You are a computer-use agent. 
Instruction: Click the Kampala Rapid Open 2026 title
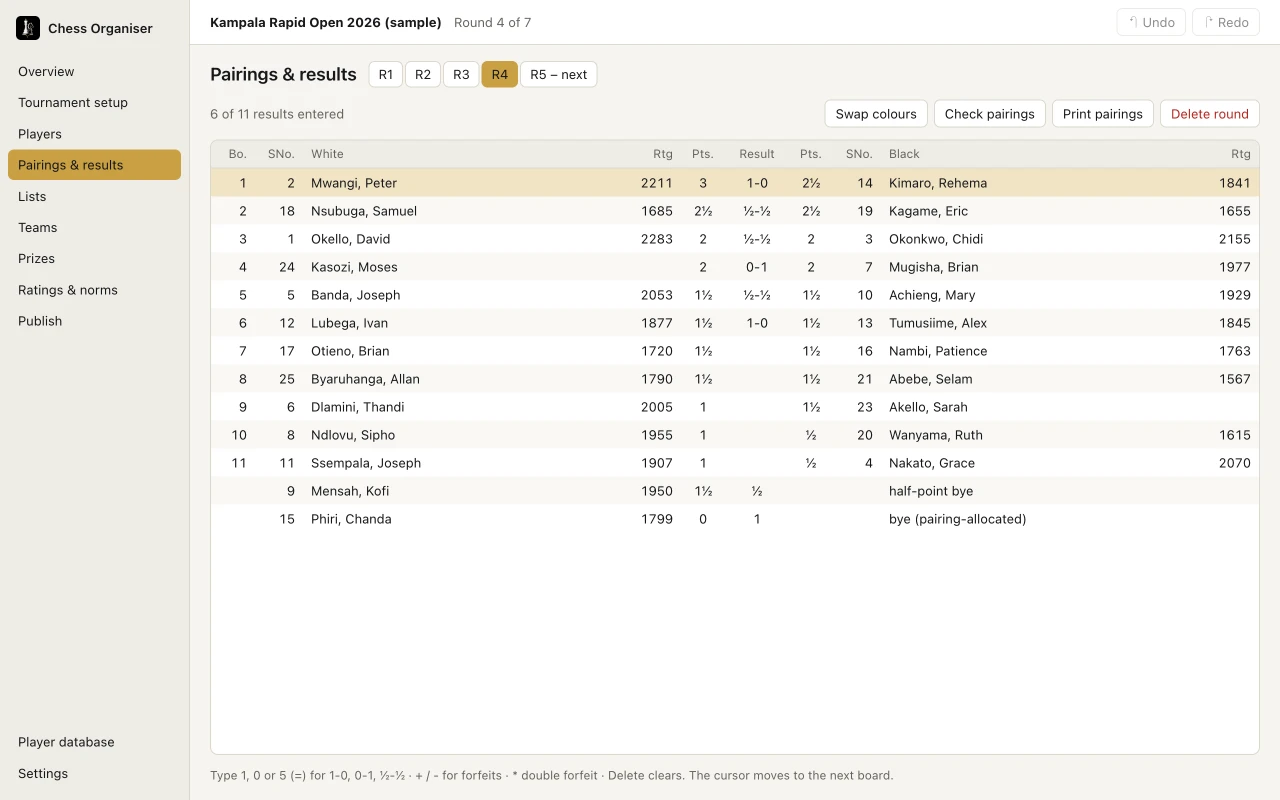pos(327,22)
